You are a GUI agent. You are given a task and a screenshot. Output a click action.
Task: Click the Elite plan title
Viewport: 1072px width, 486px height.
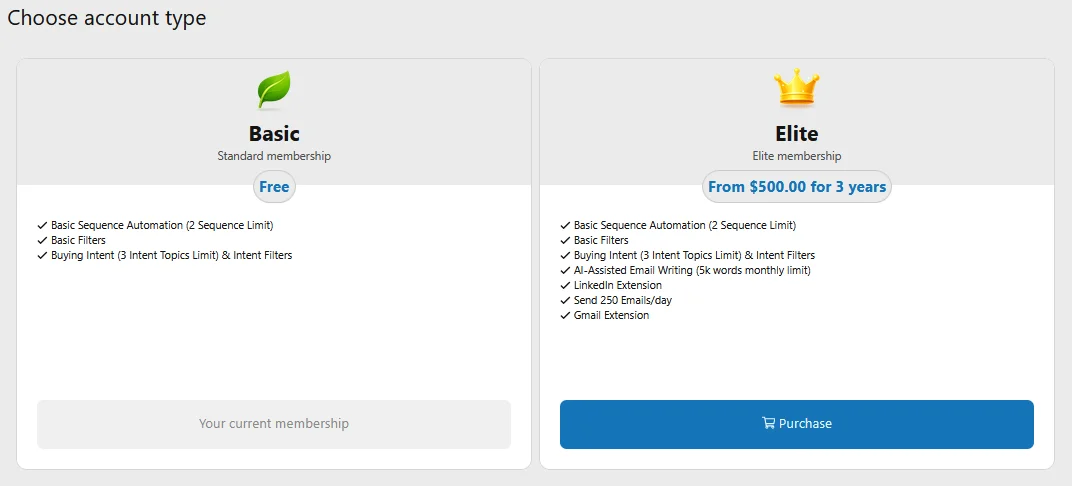pos(797,134)
